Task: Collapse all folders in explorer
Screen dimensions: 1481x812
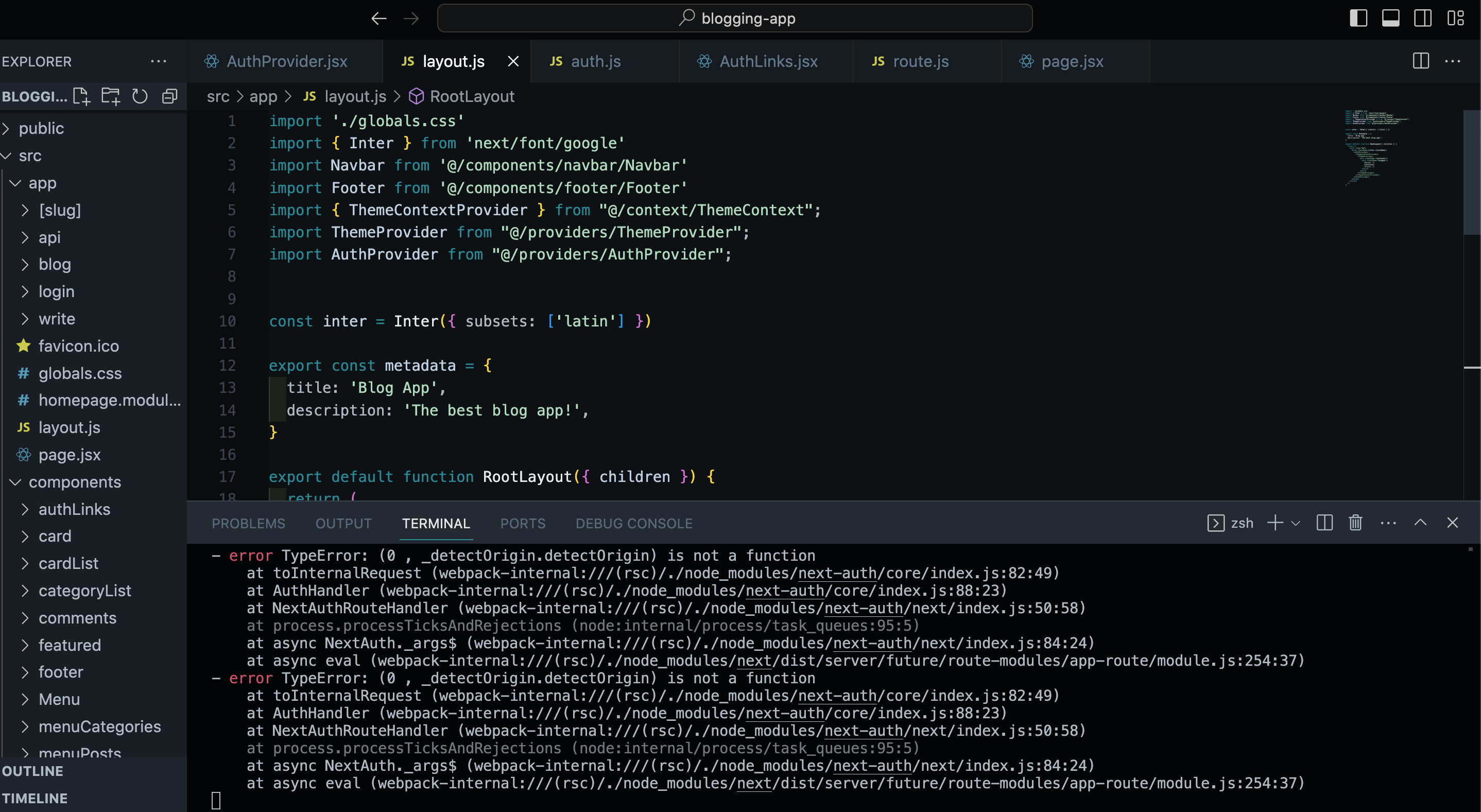Action: (x=169, y=96)
